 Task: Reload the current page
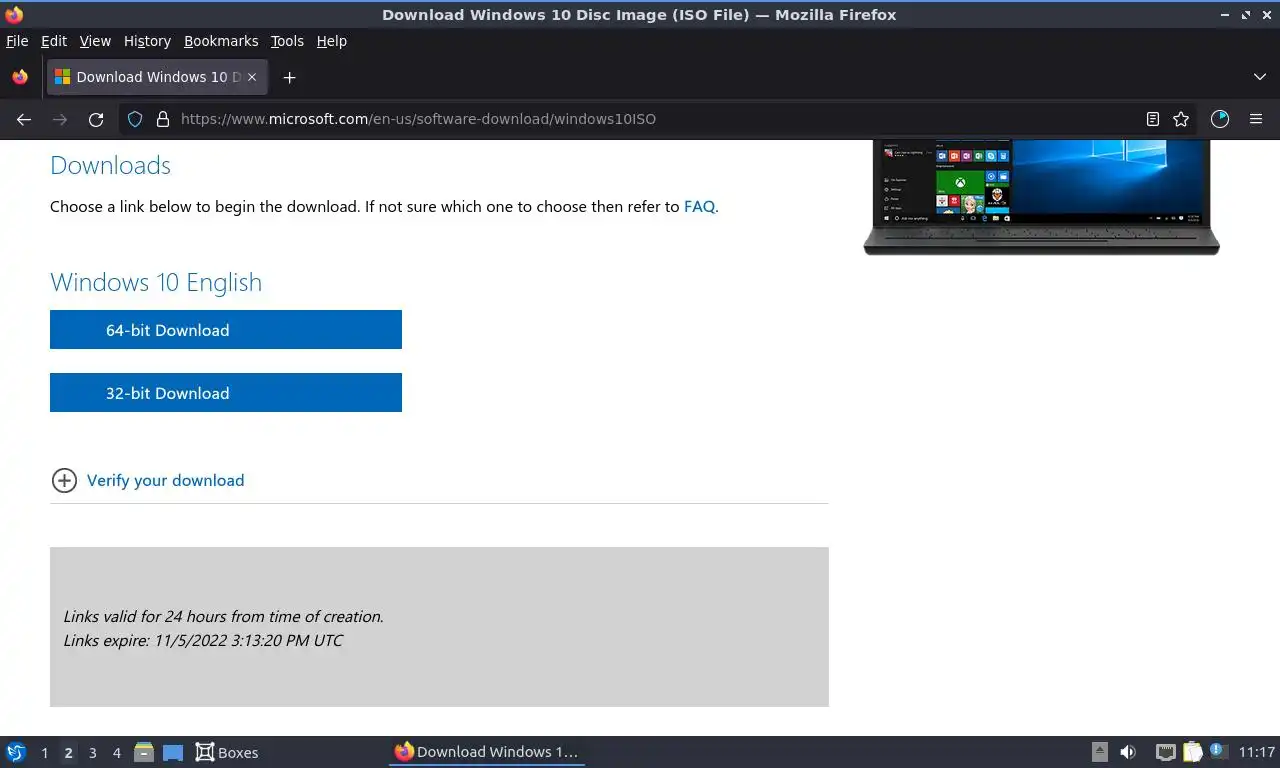click(96, 119)
